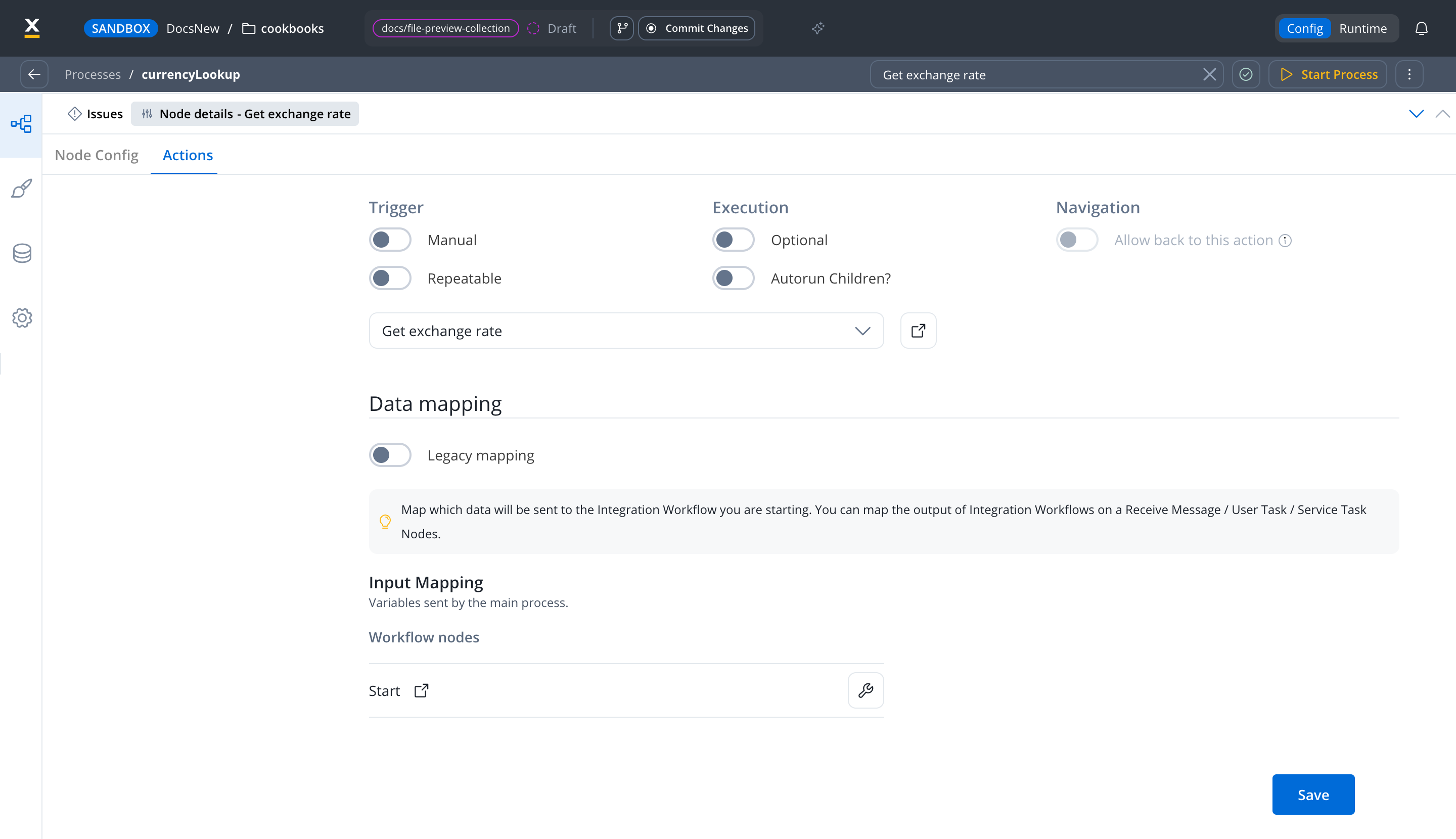This screenshot has width=1456, height=839.
Task: Open the UI designer brush icon
Action: (x=22, y=189)
